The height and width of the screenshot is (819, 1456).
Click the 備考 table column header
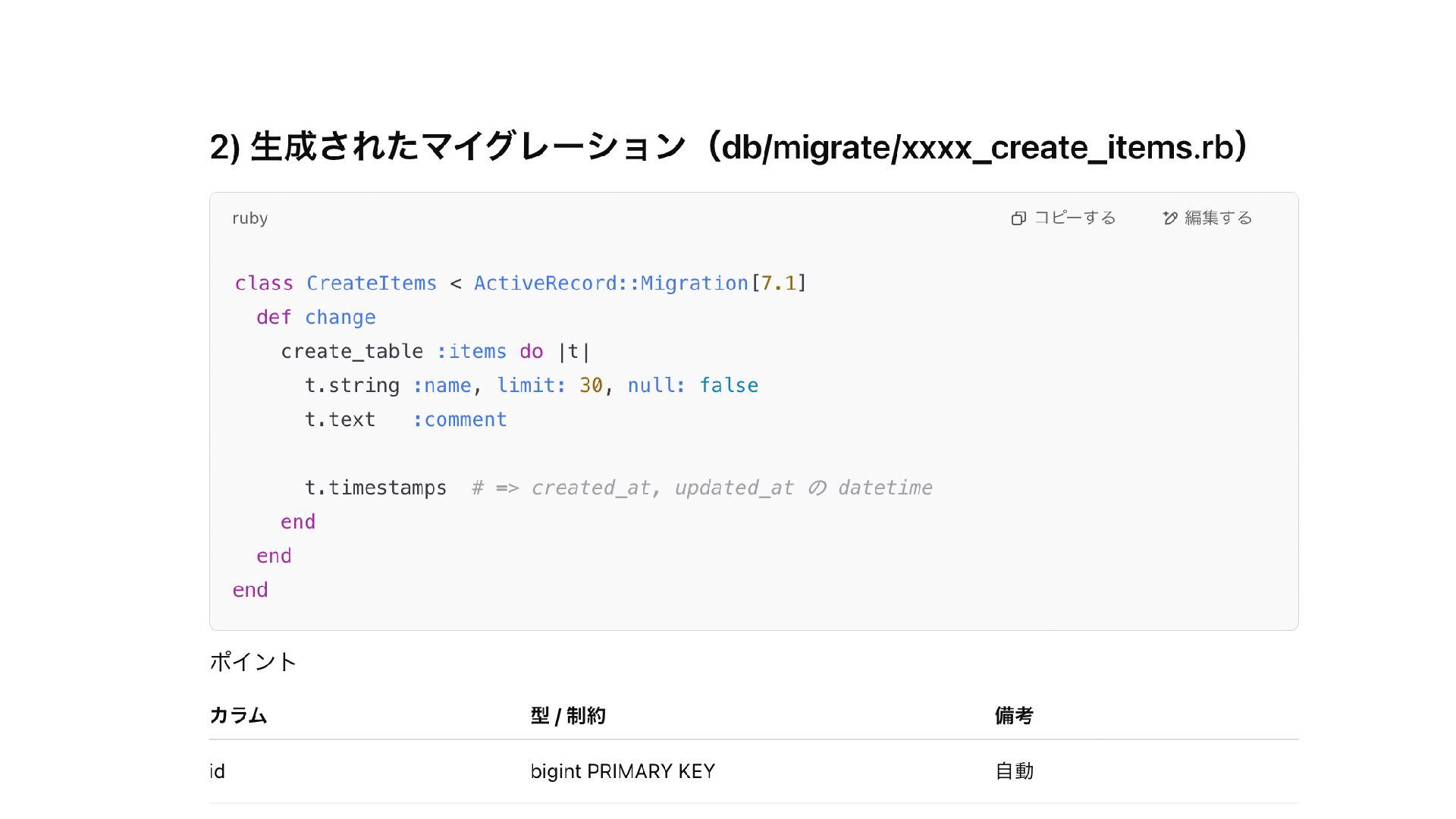pyautogui.click(x=1014, y=716)
